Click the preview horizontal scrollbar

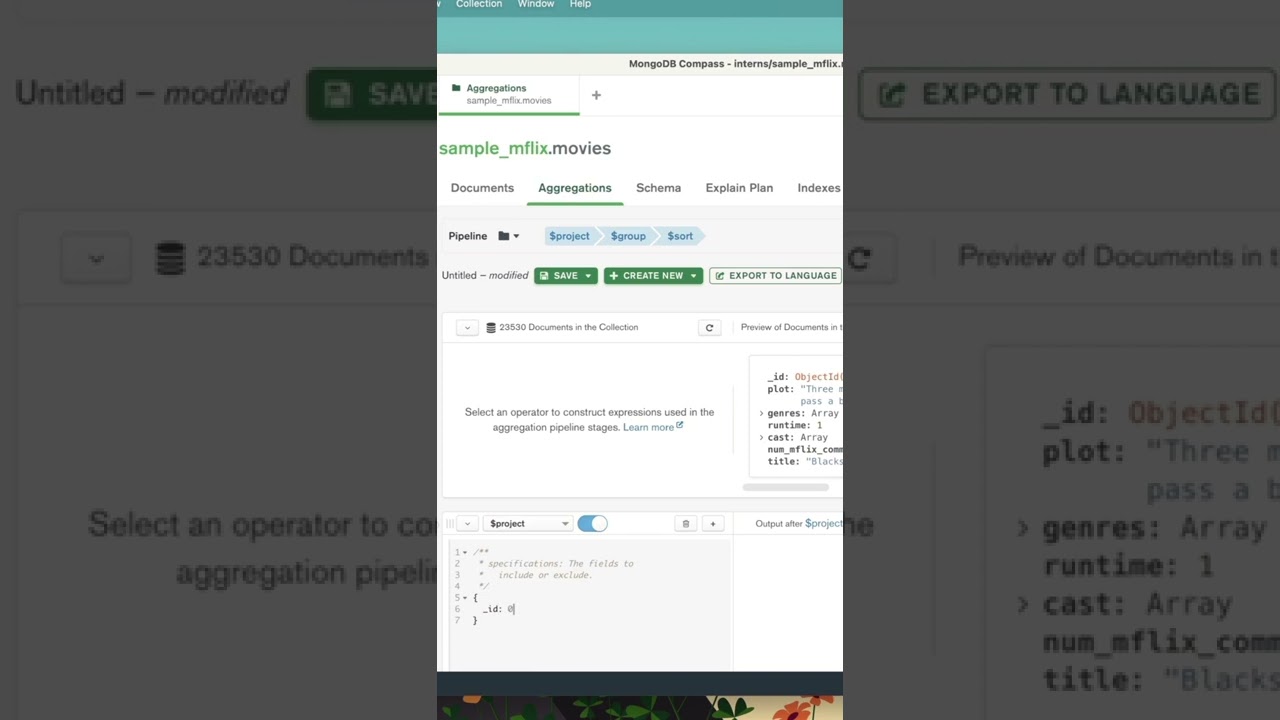click(x=786, y=488)
